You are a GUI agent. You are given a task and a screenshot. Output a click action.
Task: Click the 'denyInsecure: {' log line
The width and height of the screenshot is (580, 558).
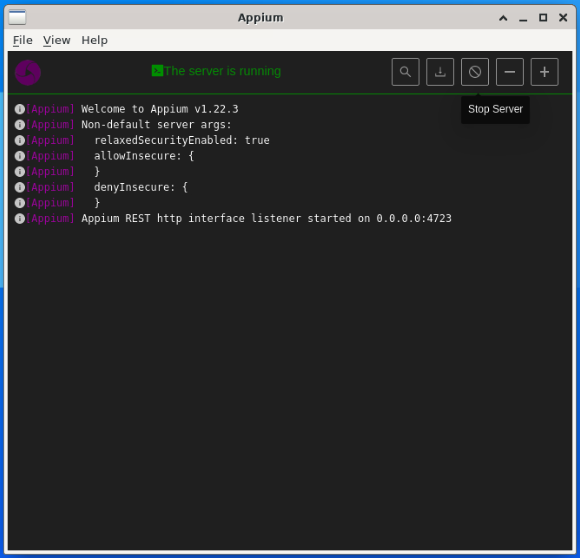click(141, 187)
